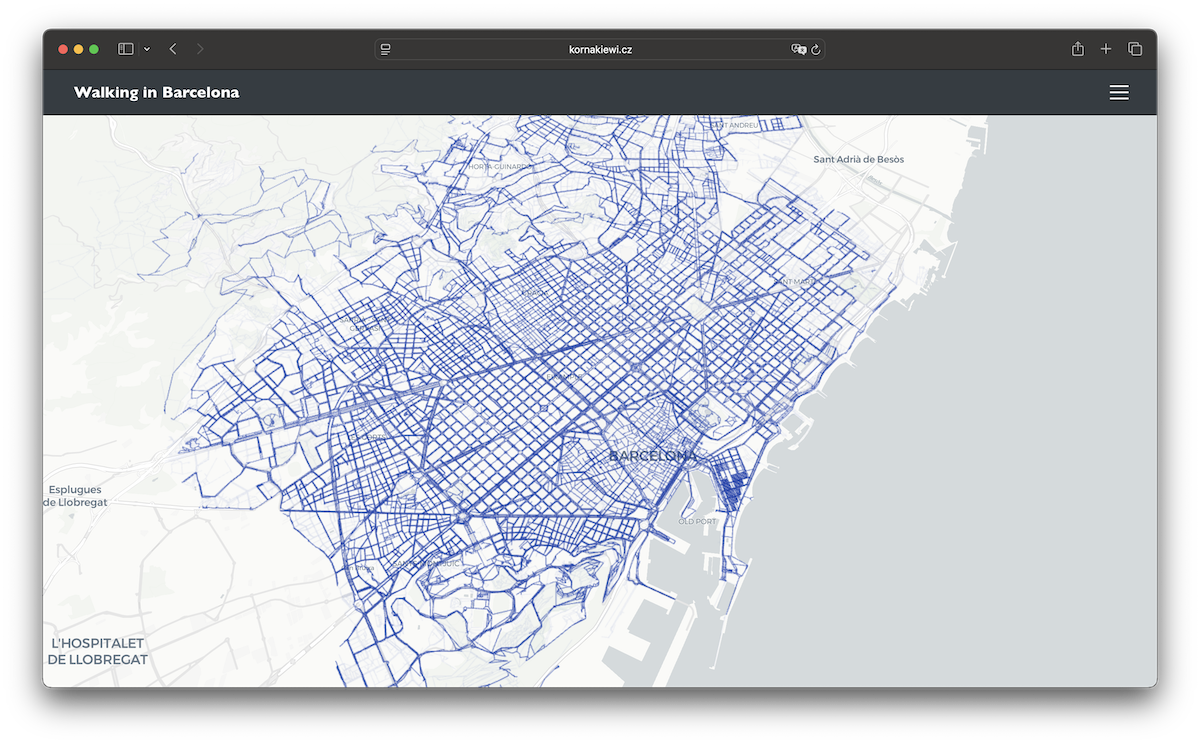
Task: Reload the page
Action: click(816, 49)
